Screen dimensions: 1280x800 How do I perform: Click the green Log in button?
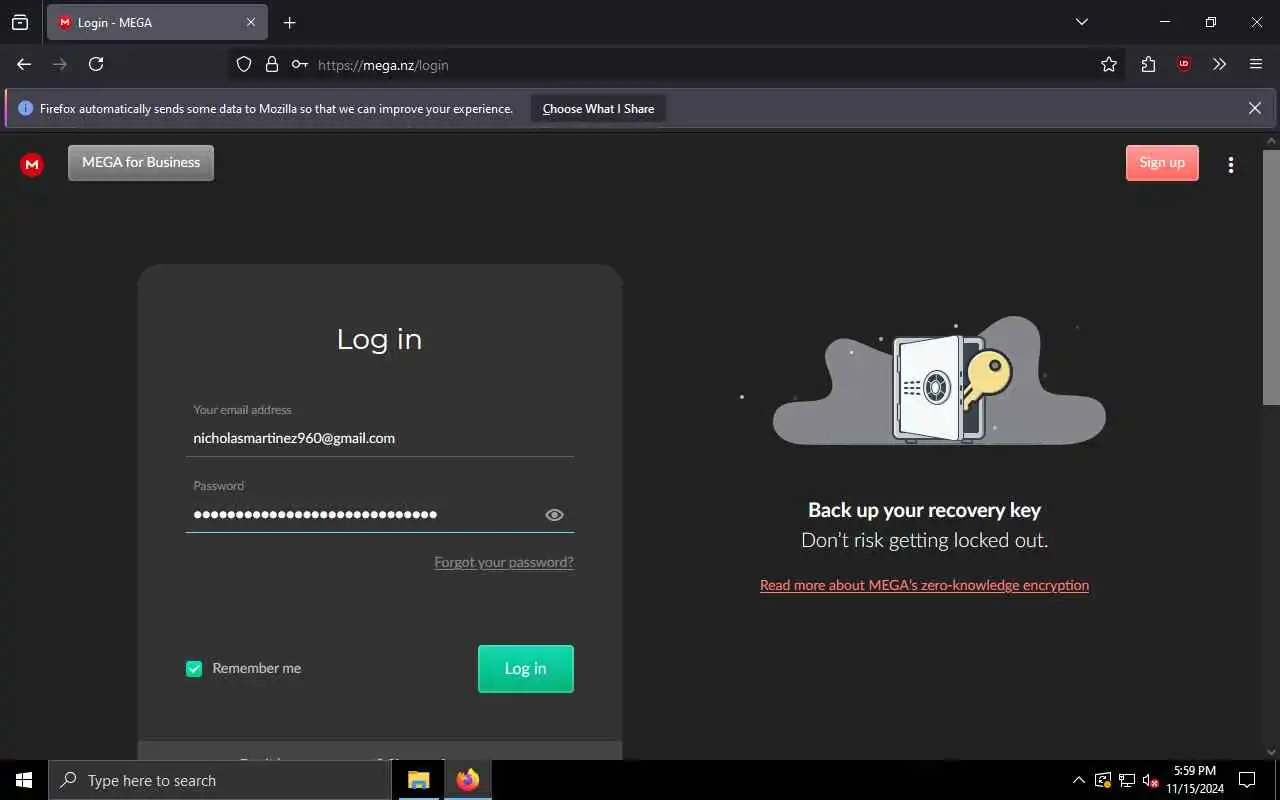[526, 669]
